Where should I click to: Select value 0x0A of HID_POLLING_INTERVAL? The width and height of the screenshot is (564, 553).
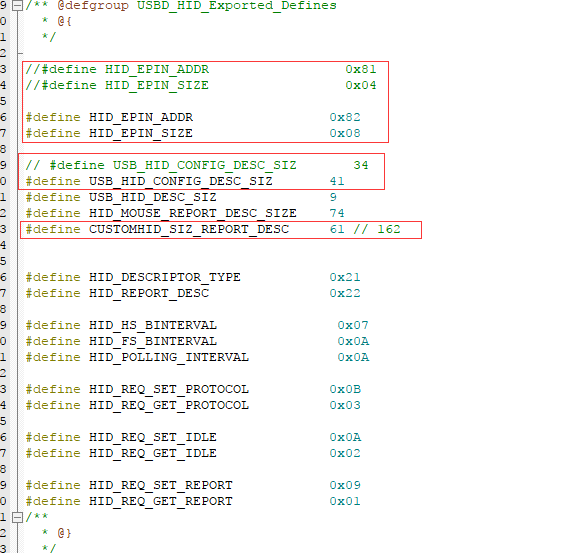tap(353, 357)
